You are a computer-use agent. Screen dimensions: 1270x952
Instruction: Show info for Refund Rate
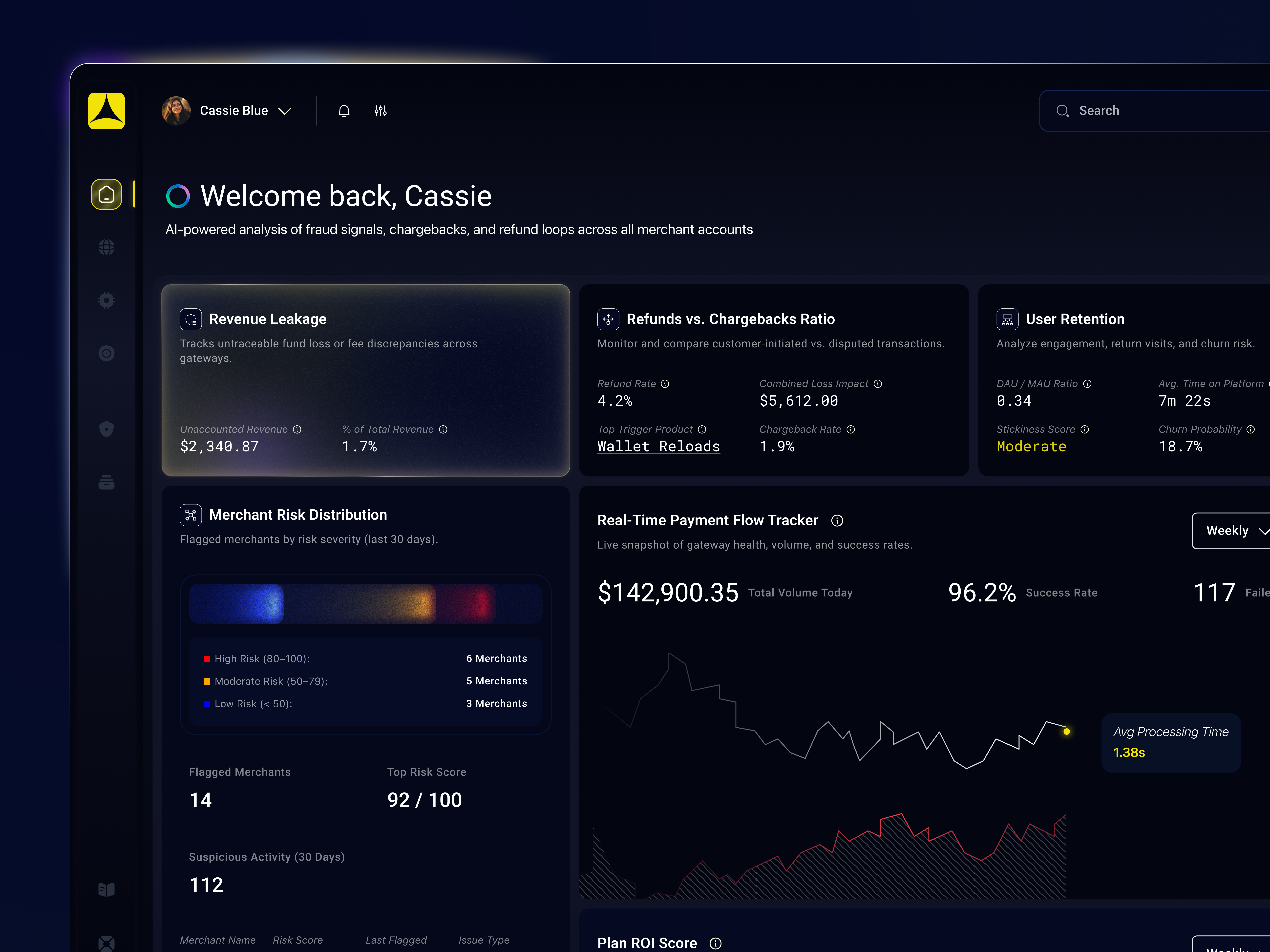pos(665,384)
